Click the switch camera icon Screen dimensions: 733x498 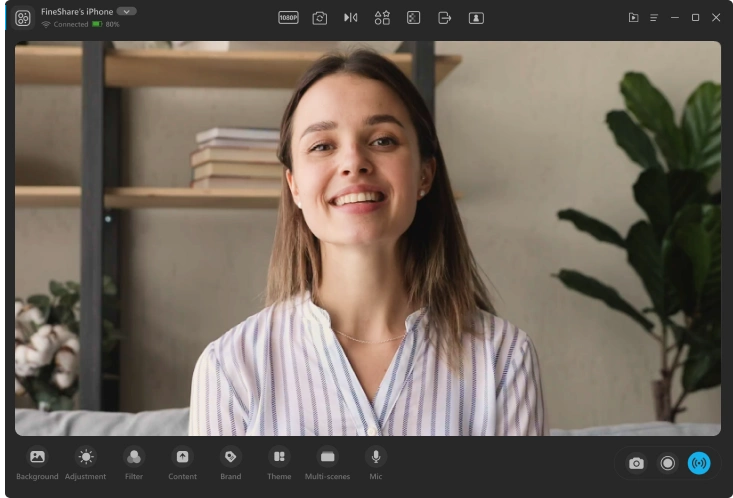[x=319, y=17]
